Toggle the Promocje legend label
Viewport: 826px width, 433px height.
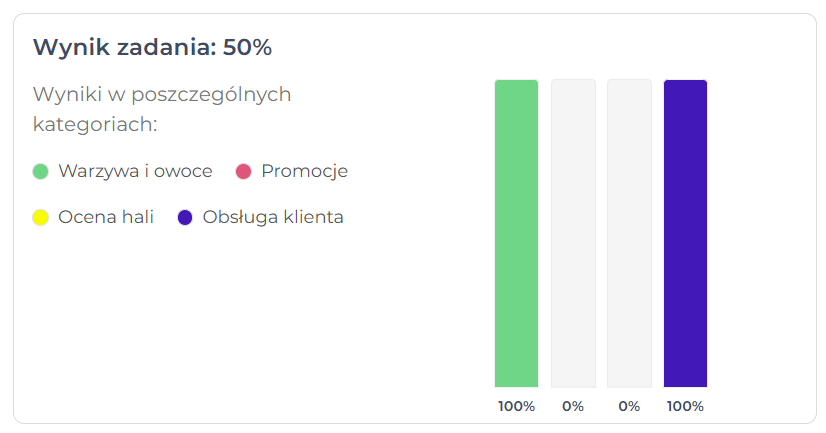click(x=304, y=171)
